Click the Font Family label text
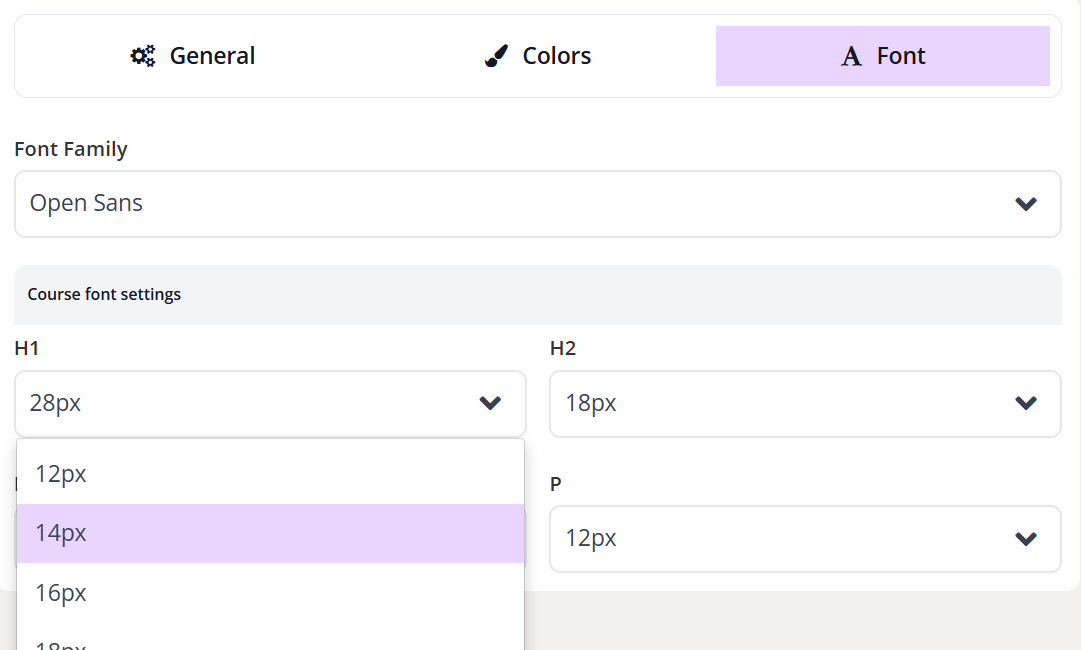The height and width of the screenshot is (650, 1081). 71,149
